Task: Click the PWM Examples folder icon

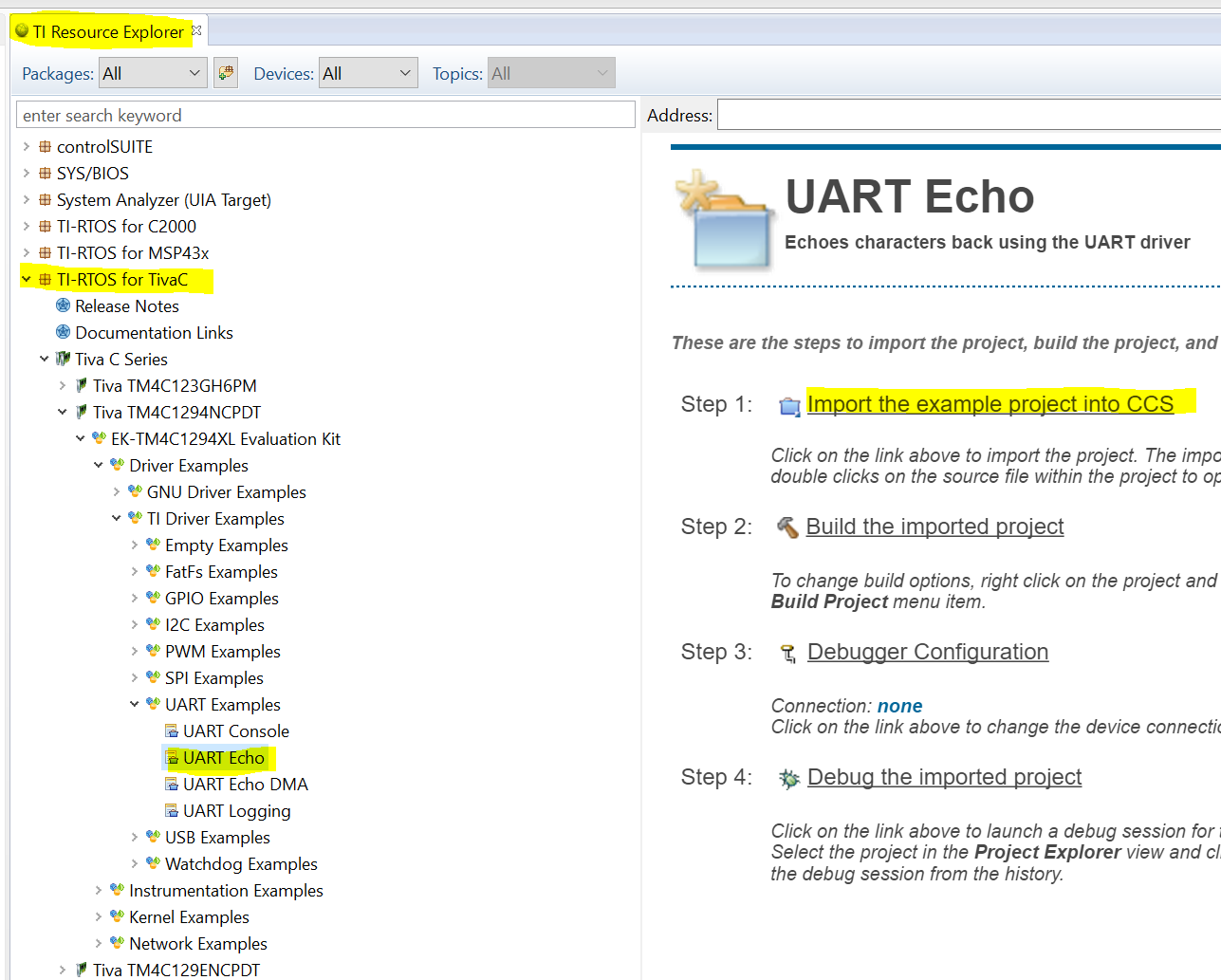Action: coord(153,651)
